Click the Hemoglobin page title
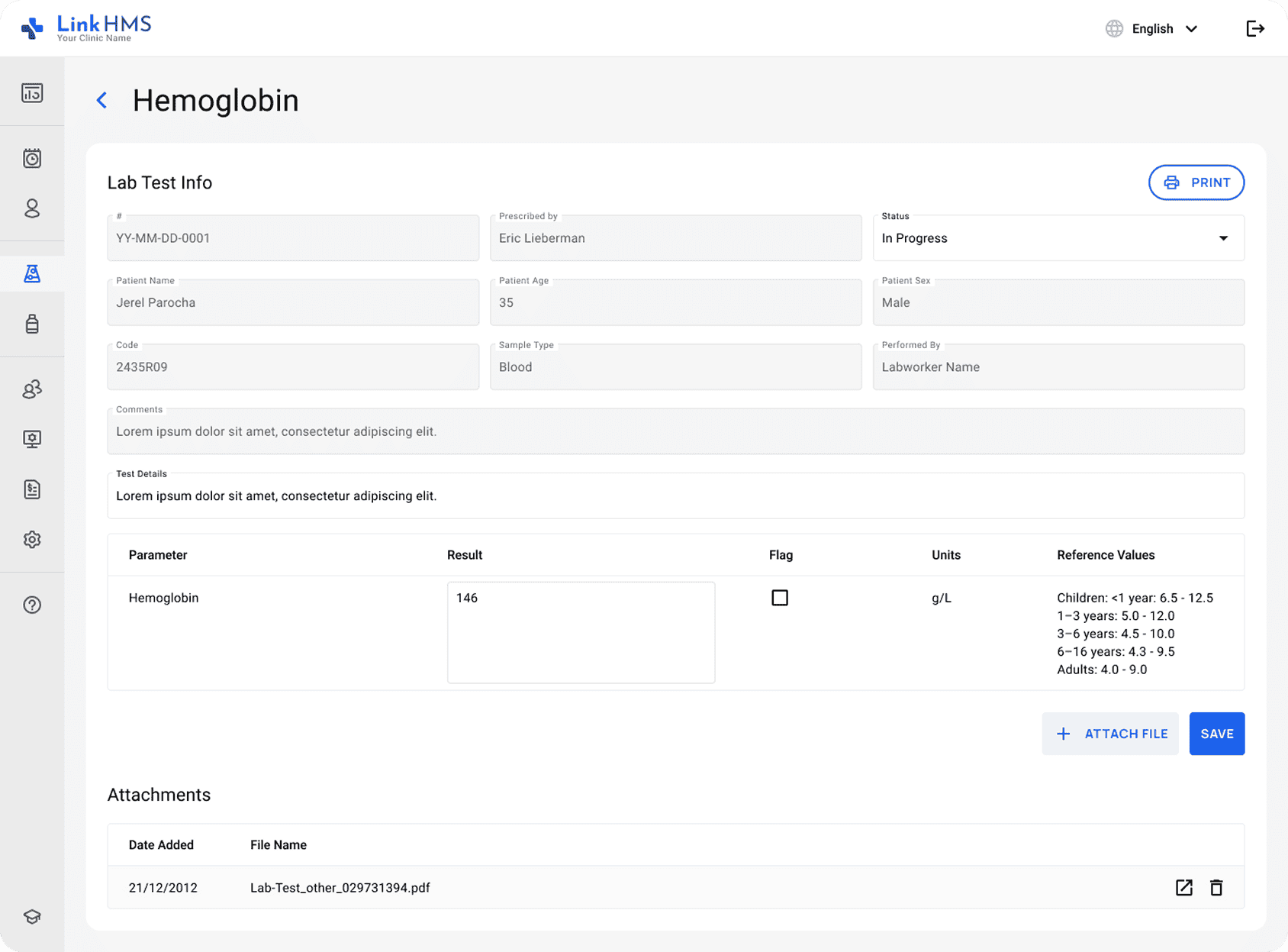Viewport: 1288px width, 952px height. click(x=216, y=101)
